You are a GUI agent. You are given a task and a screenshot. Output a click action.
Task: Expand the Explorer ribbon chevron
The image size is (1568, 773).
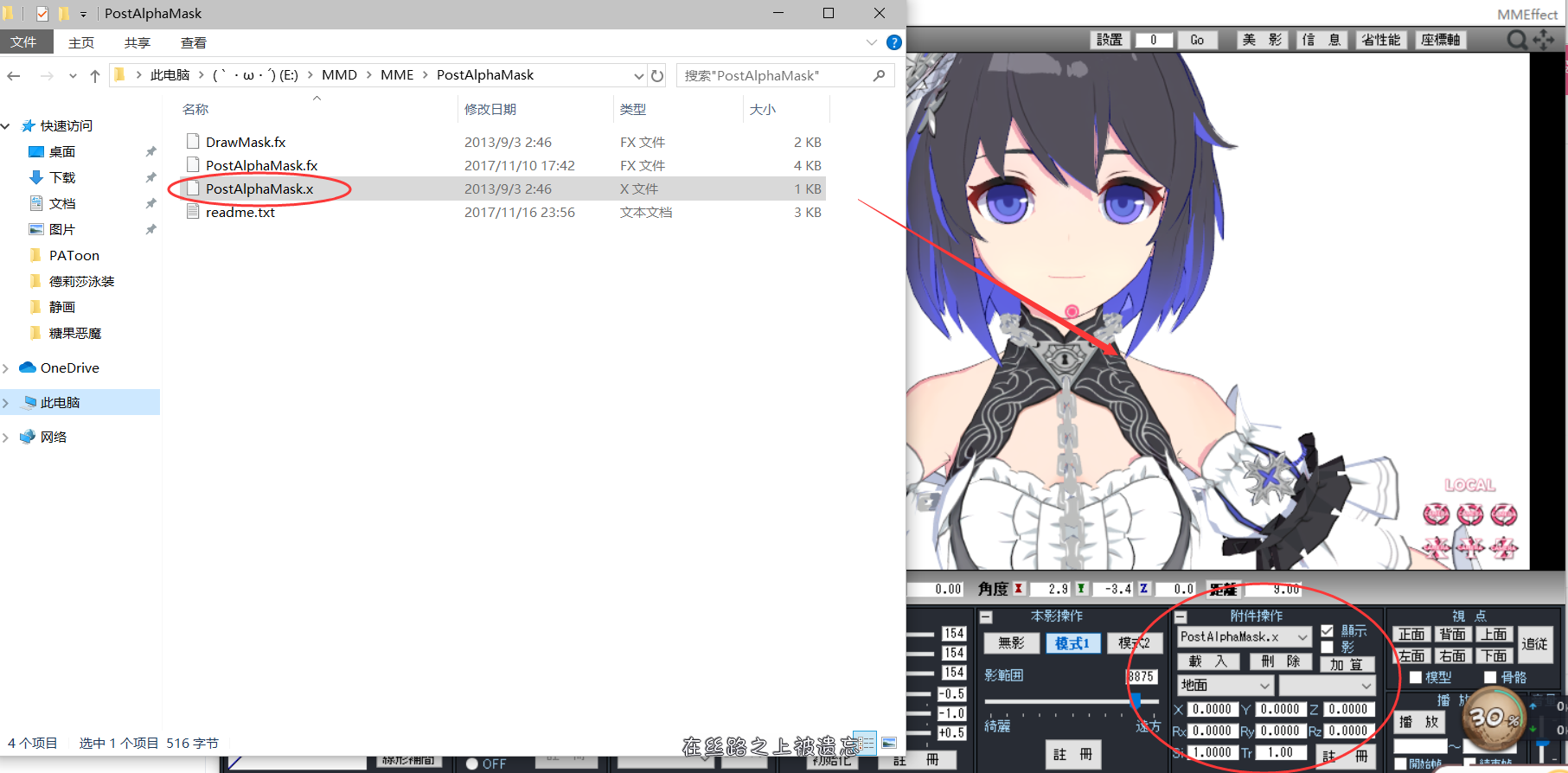coord(872,42)
